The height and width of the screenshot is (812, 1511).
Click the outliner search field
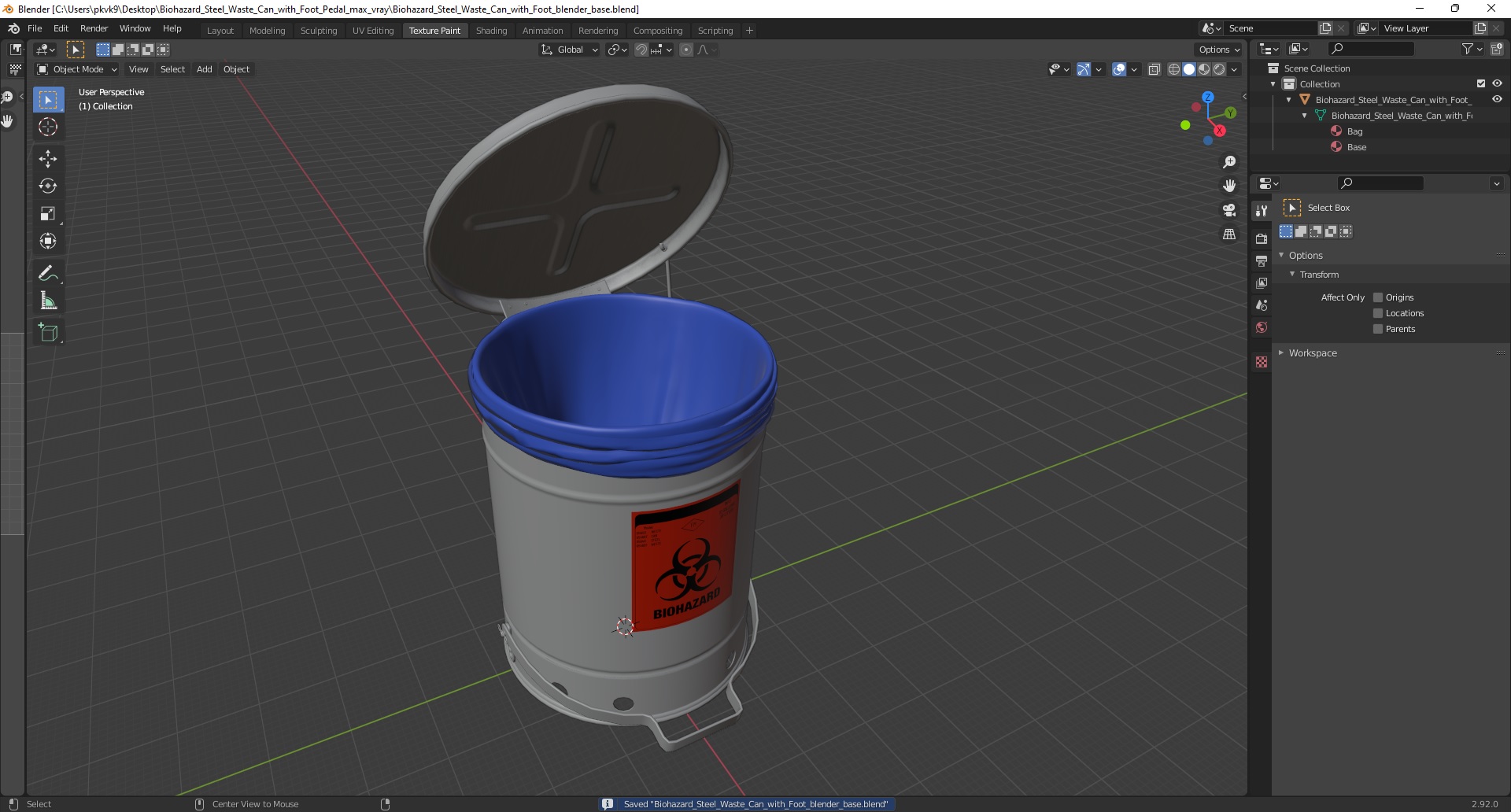[x=1371, y=49]
